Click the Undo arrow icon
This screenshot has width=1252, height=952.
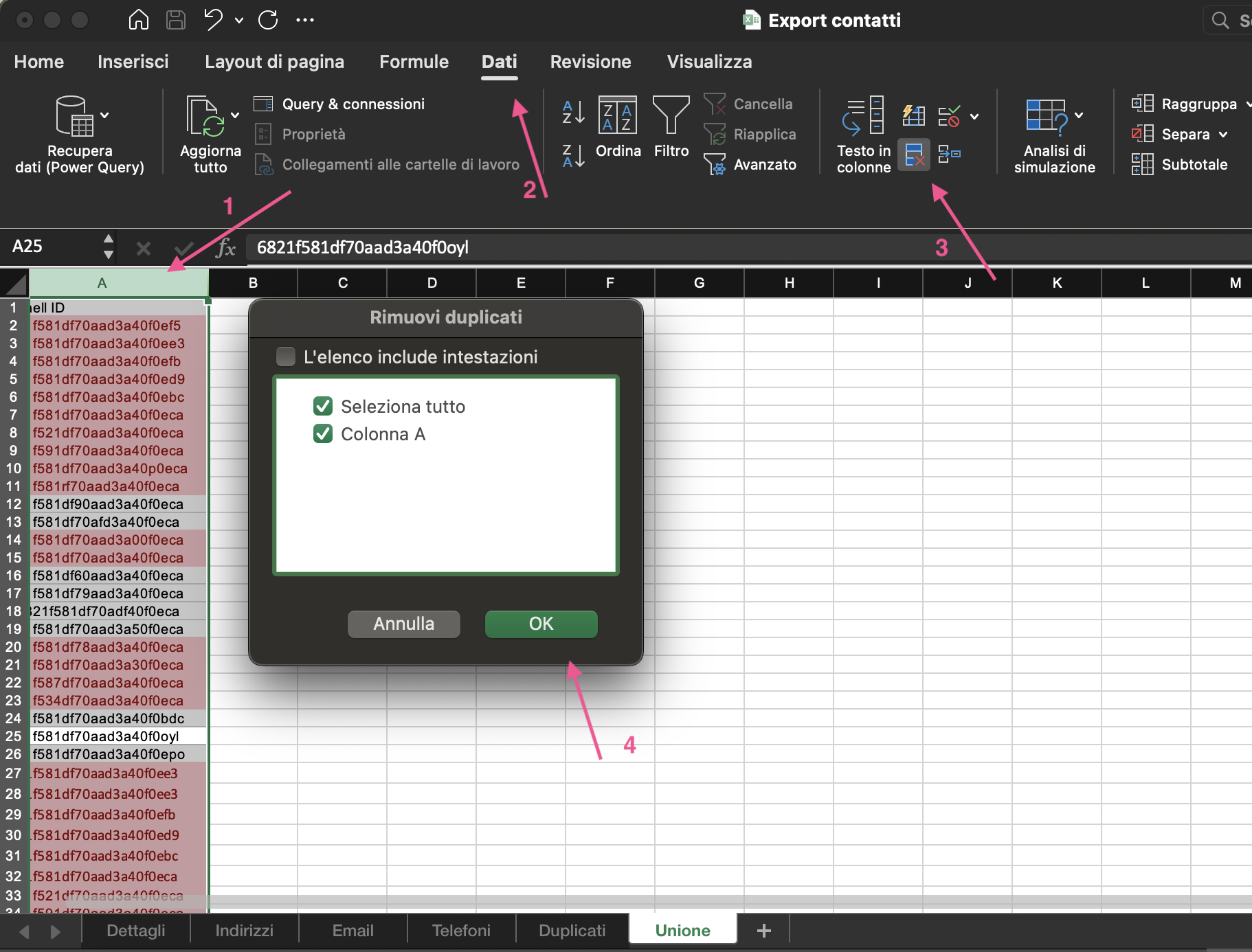click(213, 20)
